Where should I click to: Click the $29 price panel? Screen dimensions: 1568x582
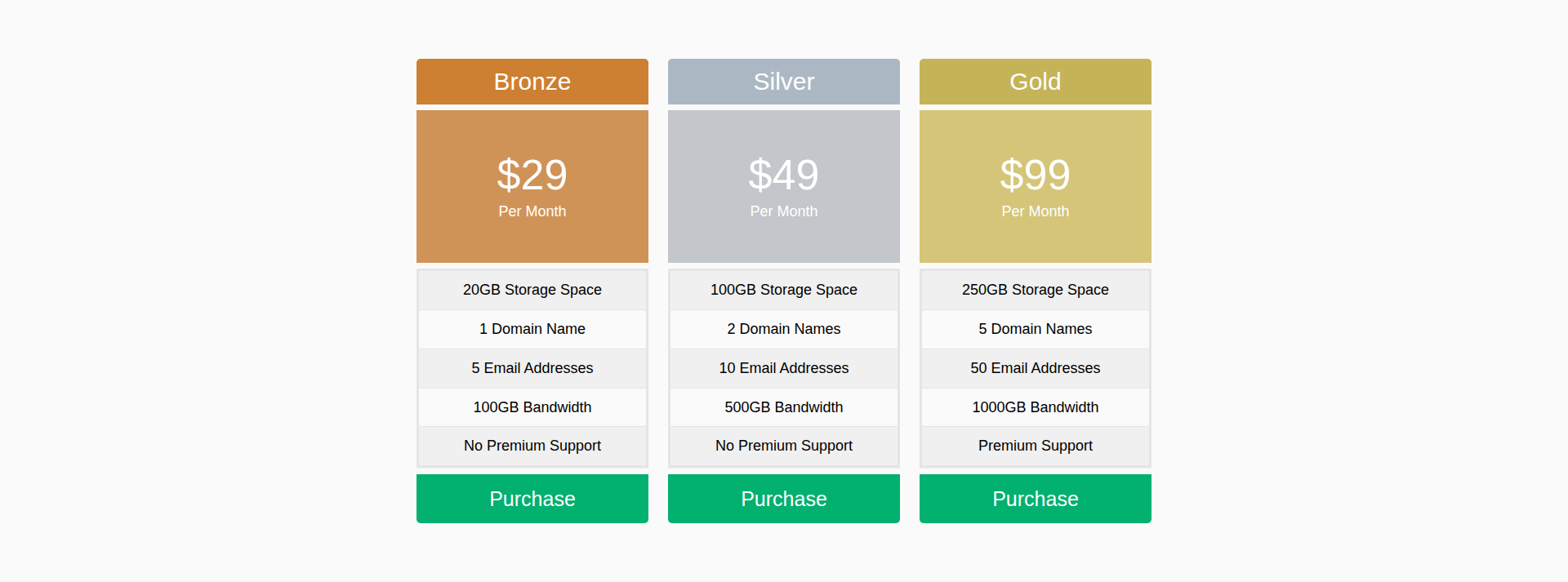pos(532,186)
